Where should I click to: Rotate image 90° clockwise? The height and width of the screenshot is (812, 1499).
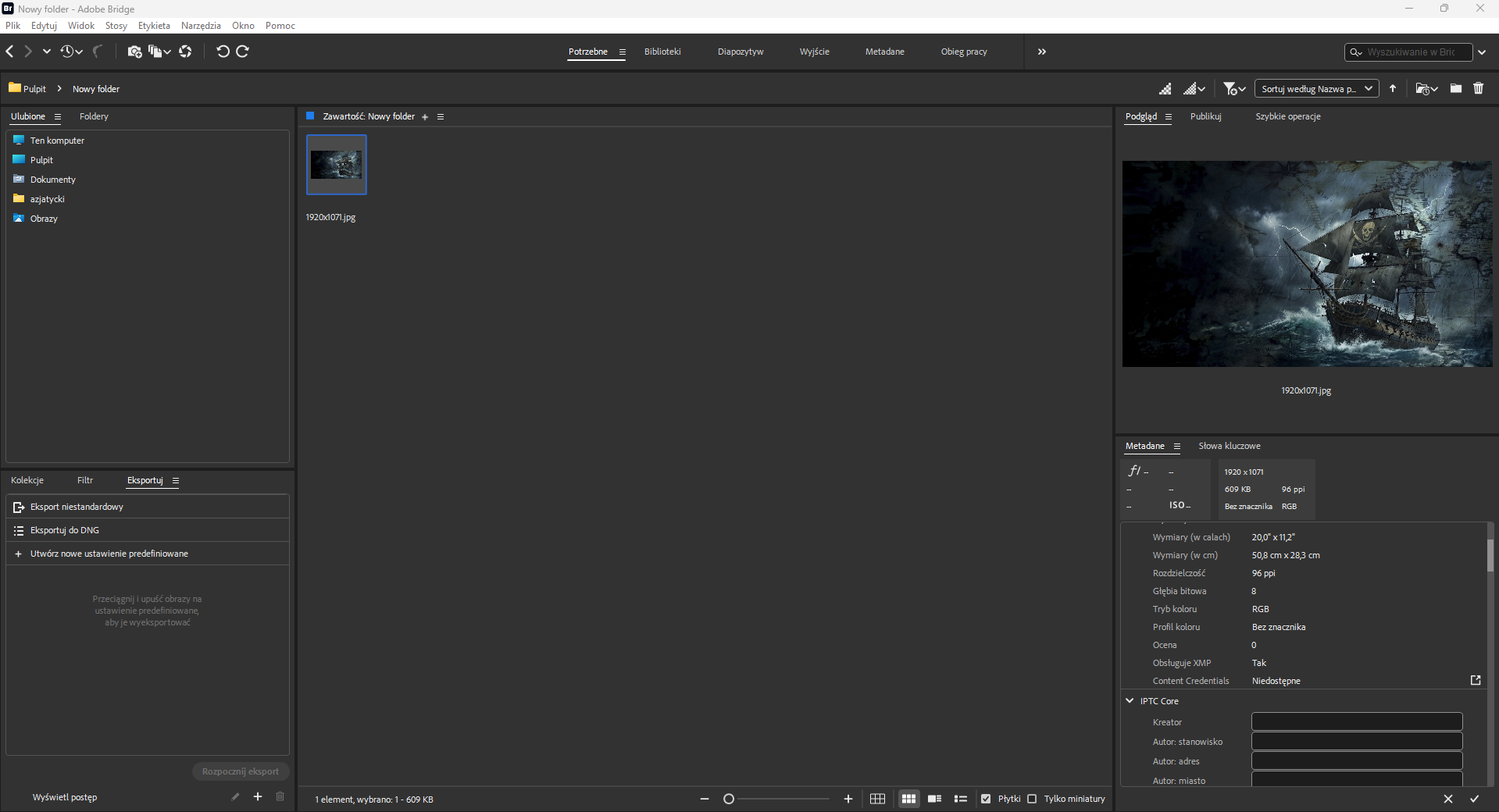243,52
